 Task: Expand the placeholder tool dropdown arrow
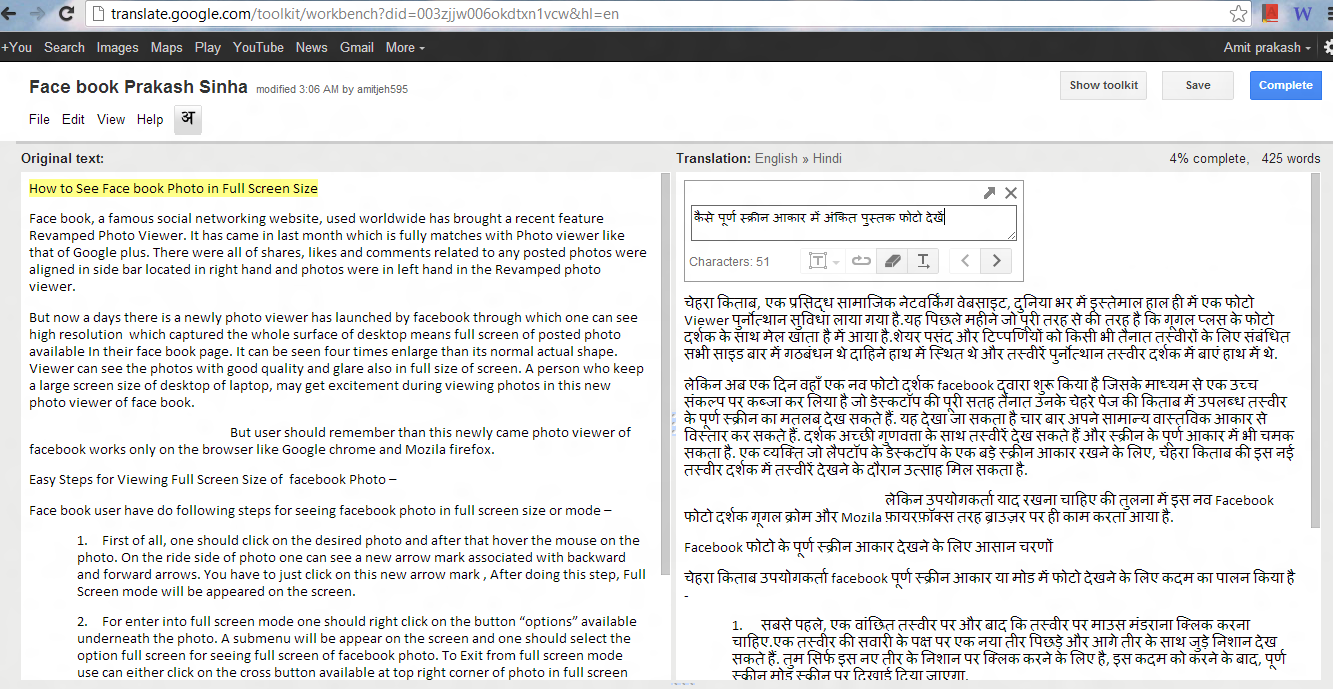pos(836,261)
